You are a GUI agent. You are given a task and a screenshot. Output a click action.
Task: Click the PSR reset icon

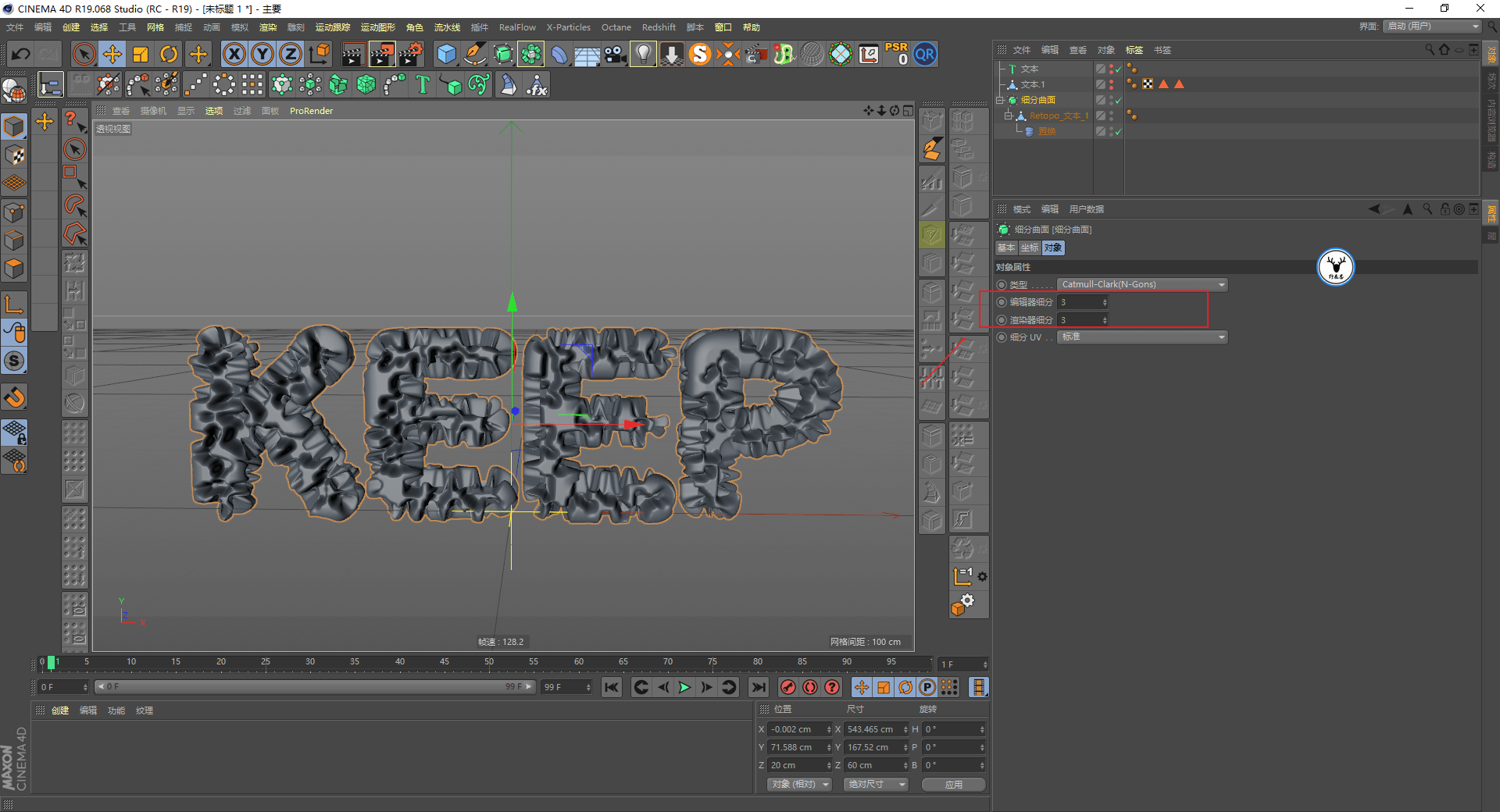[x=897, y=54]
